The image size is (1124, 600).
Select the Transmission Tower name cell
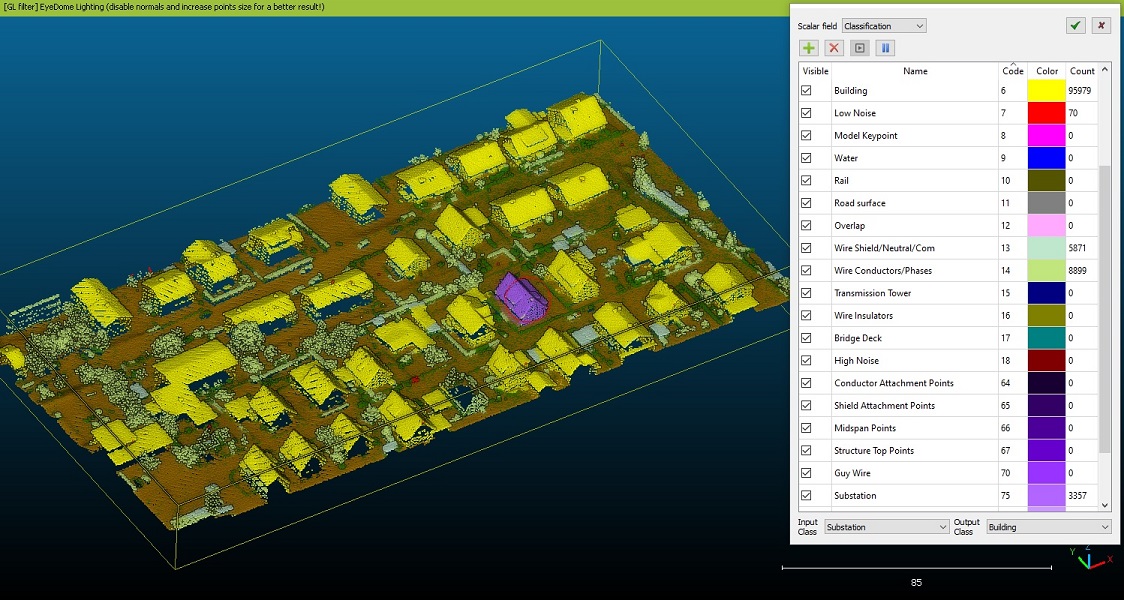[x=915, y=293]
